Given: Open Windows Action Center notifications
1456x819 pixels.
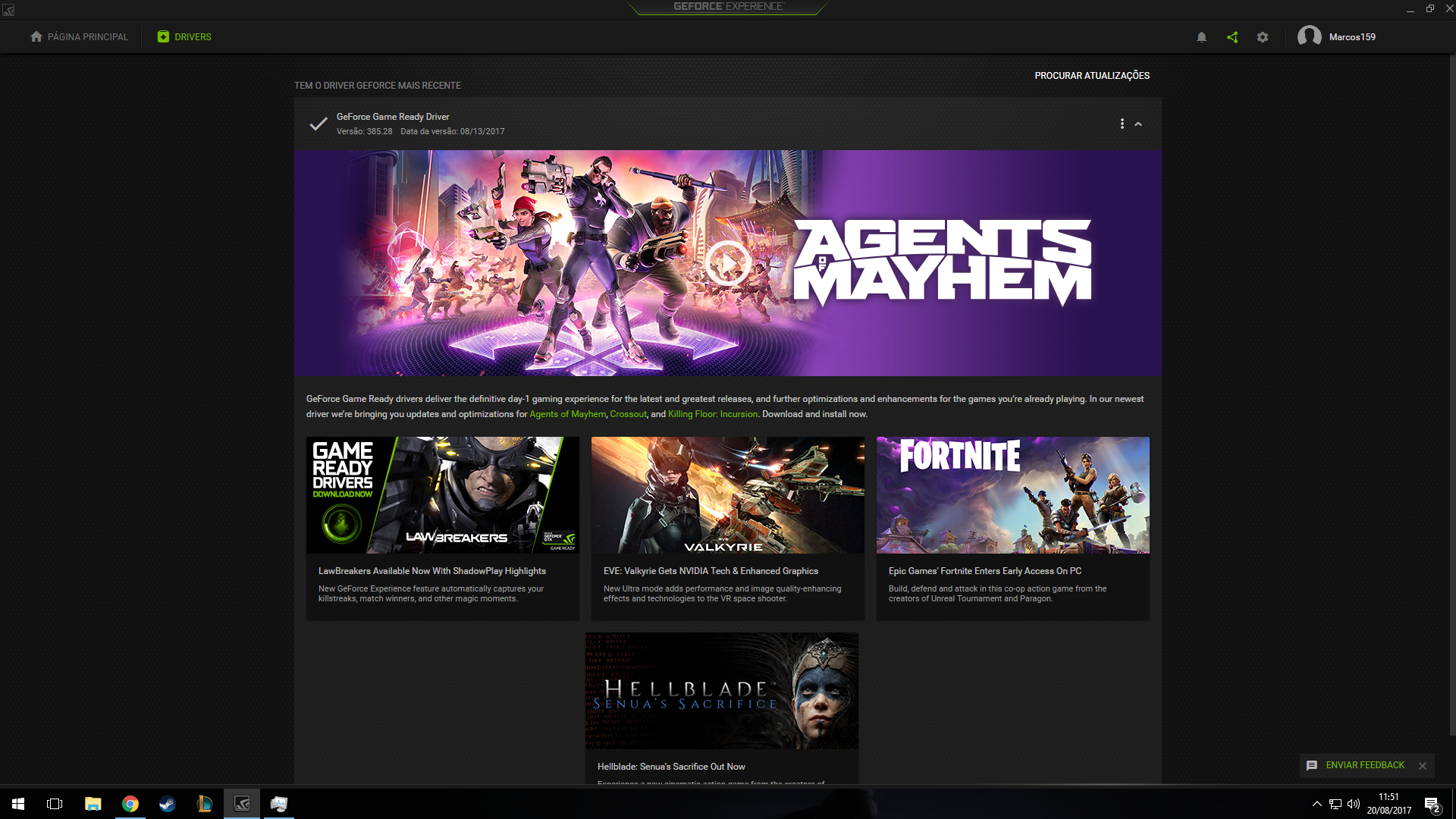Looking at the screenshot, I should click(1432, 805).
